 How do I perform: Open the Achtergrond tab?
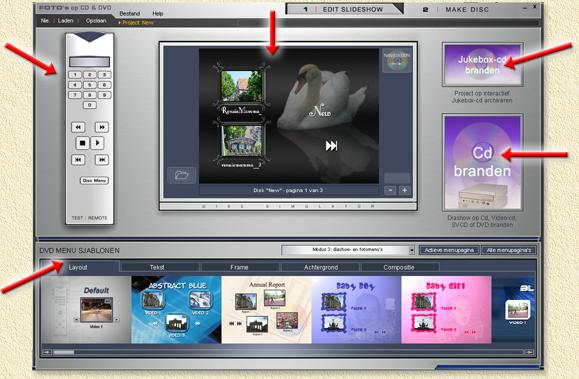point(321,267)
